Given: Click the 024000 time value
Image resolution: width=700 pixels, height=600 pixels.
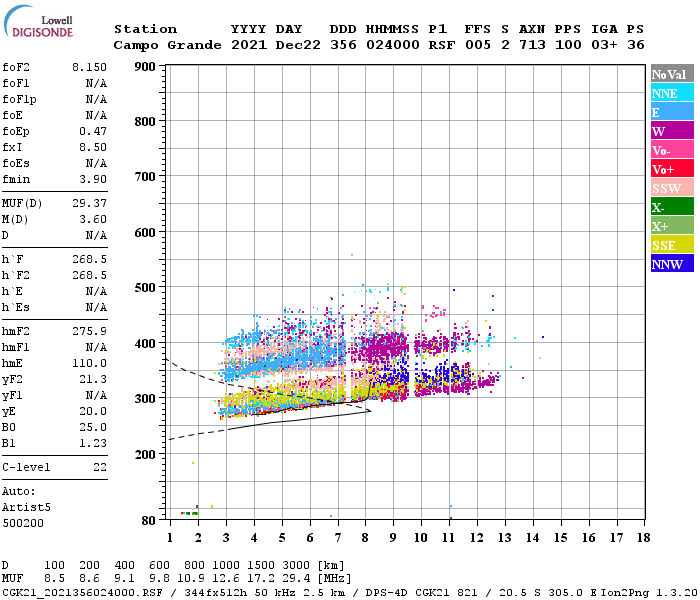Looking at the screenshot, I should point(392,45).
